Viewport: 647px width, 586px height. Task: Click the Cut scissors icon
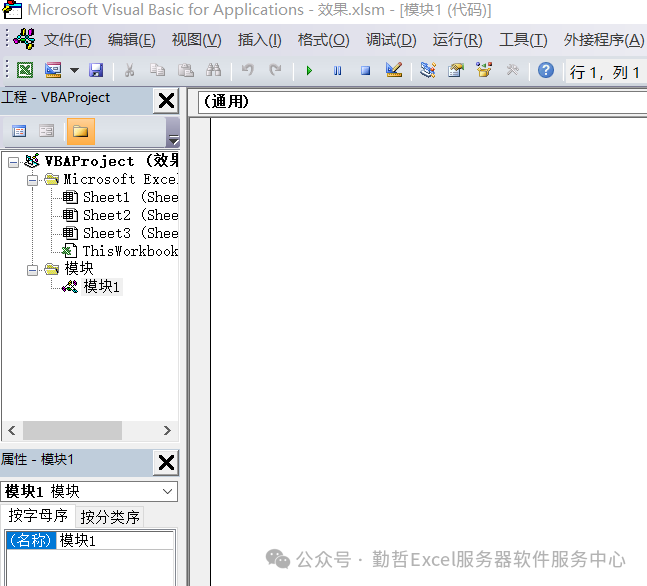[x=129, y=70]
